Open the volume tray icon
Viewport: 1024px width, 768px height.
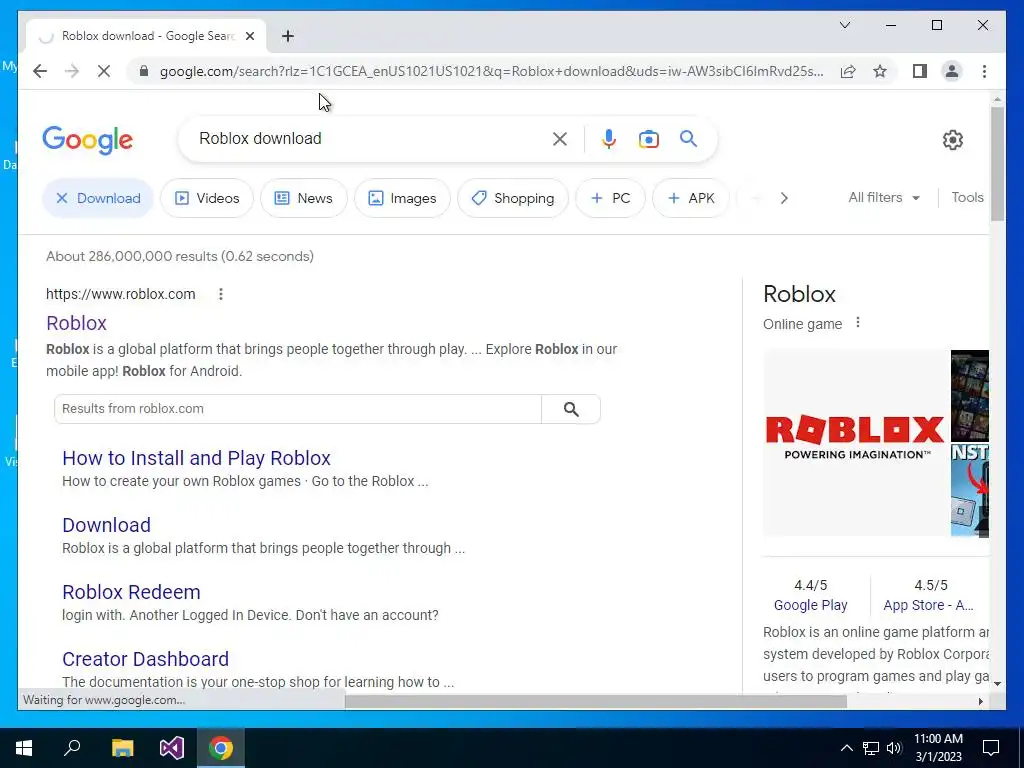[894, 748]
